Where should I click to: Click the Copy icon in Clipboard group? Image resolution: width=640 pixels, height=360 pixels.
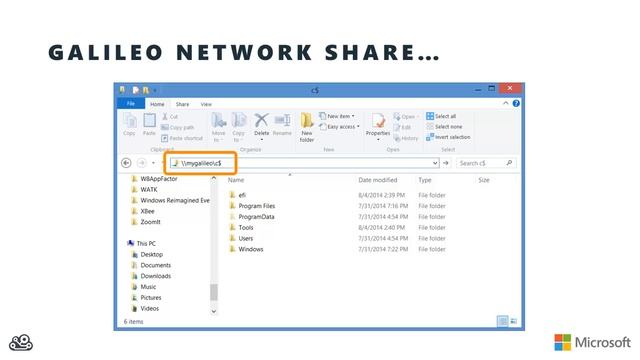[130, 121]
